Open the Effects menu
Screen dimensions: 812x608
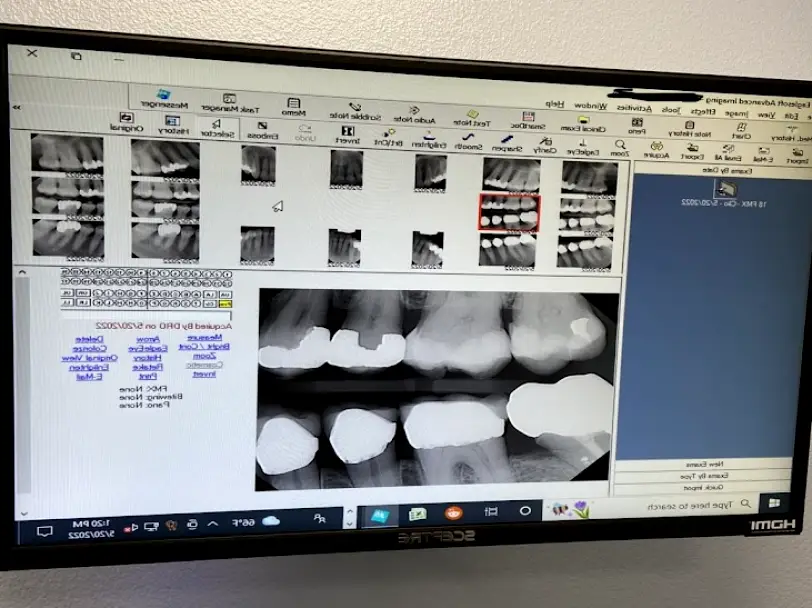click(x=703, y=111)
